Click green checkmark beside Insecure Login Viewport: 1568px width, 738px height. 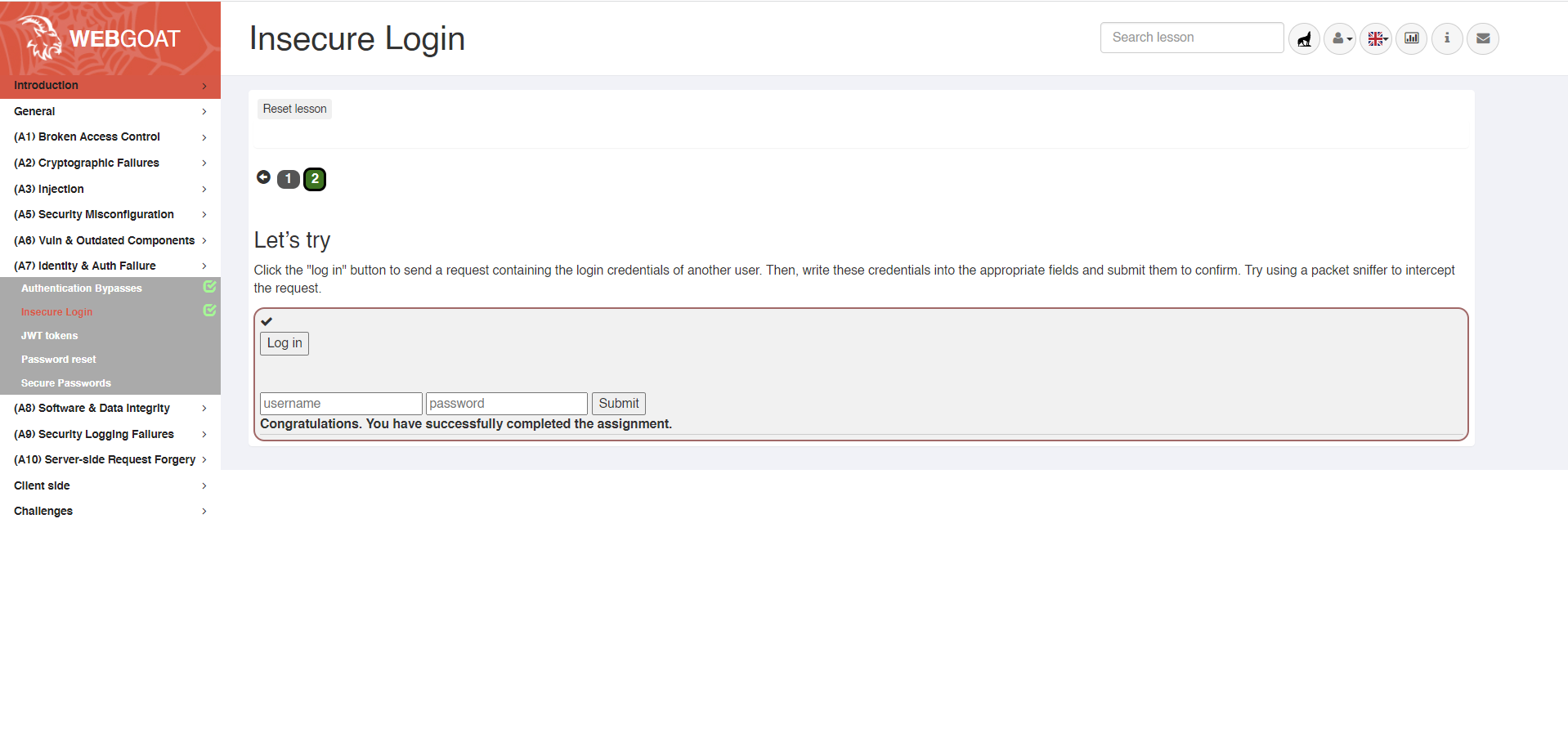pos(209,311)
